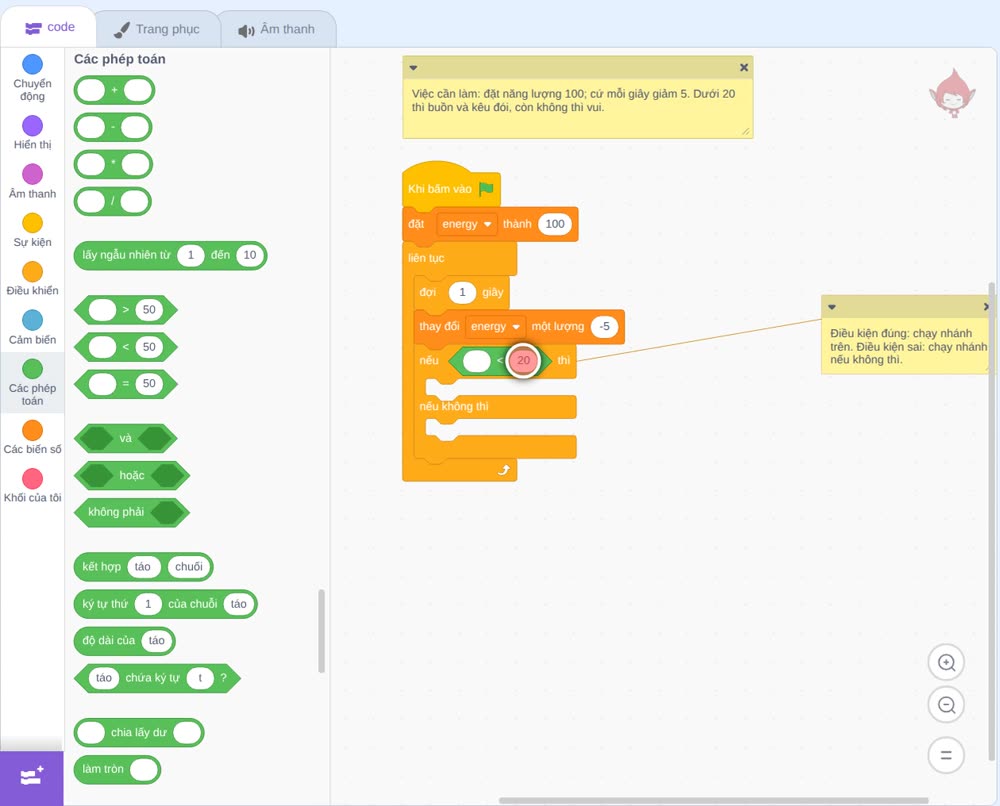Select the Hiển thị category circle
1000x806 pixels.
(x=33, y=126)
